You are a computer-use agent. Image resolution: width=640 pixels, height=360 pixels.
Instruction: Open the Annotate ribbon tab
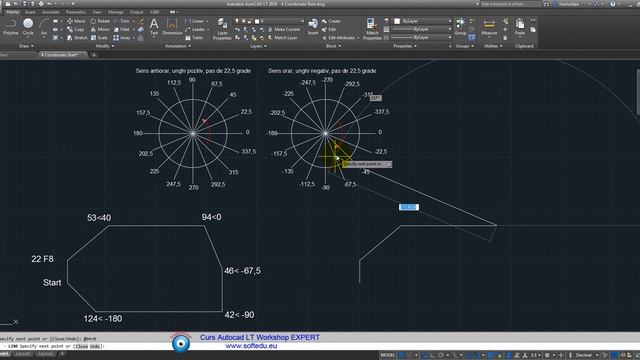pos(51,12)
